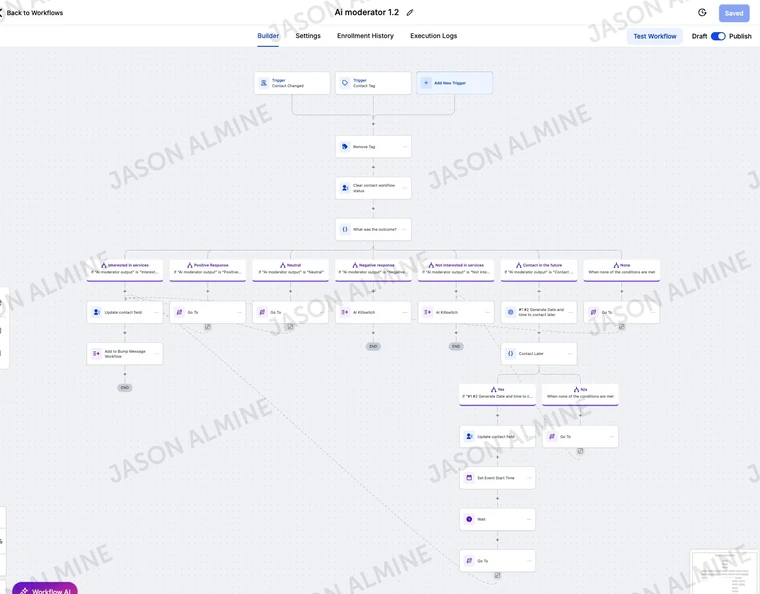Image resolution: width=760 pixels, height=594 pixels.
Task: Open three-dot menu on Wait step
Action: (529, 519)
